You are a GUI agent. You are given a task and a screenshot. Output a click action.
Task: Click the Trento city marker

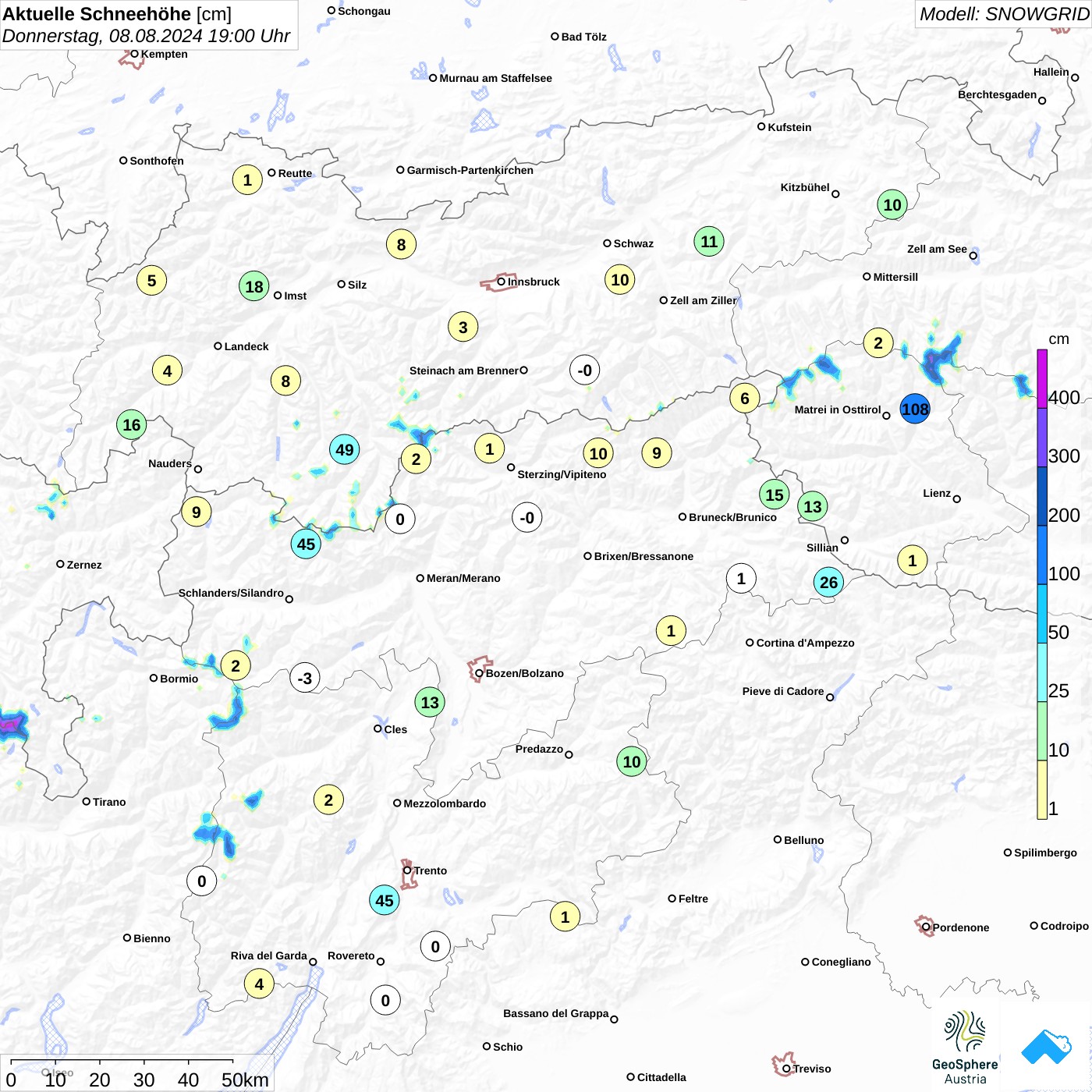[407, 870]
